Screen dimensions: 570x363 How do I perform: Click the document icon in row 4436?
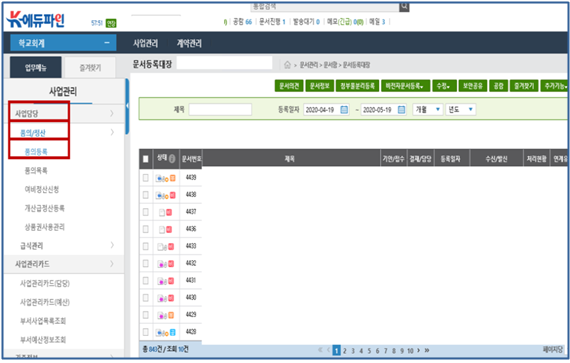click(x=162, y=230)
